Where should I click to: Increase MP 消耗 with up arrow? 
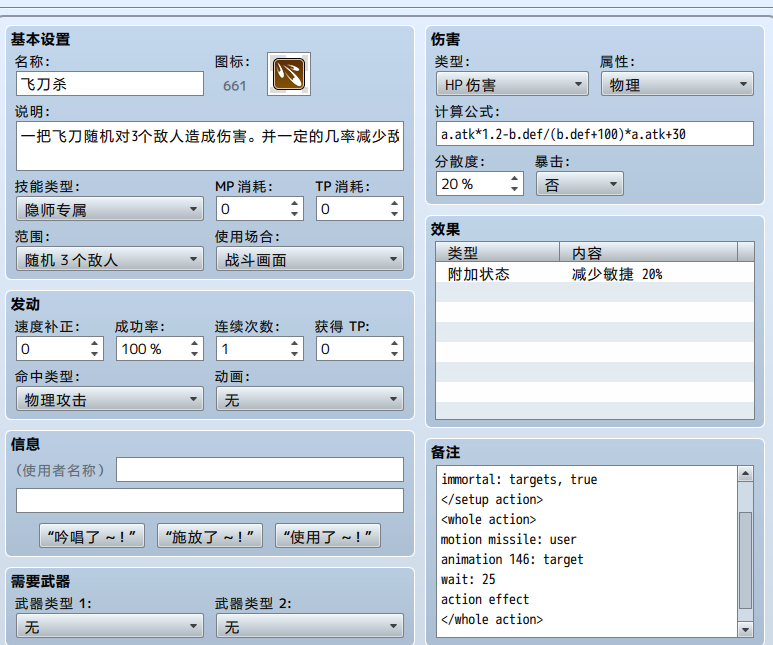[x=294, y=203]
